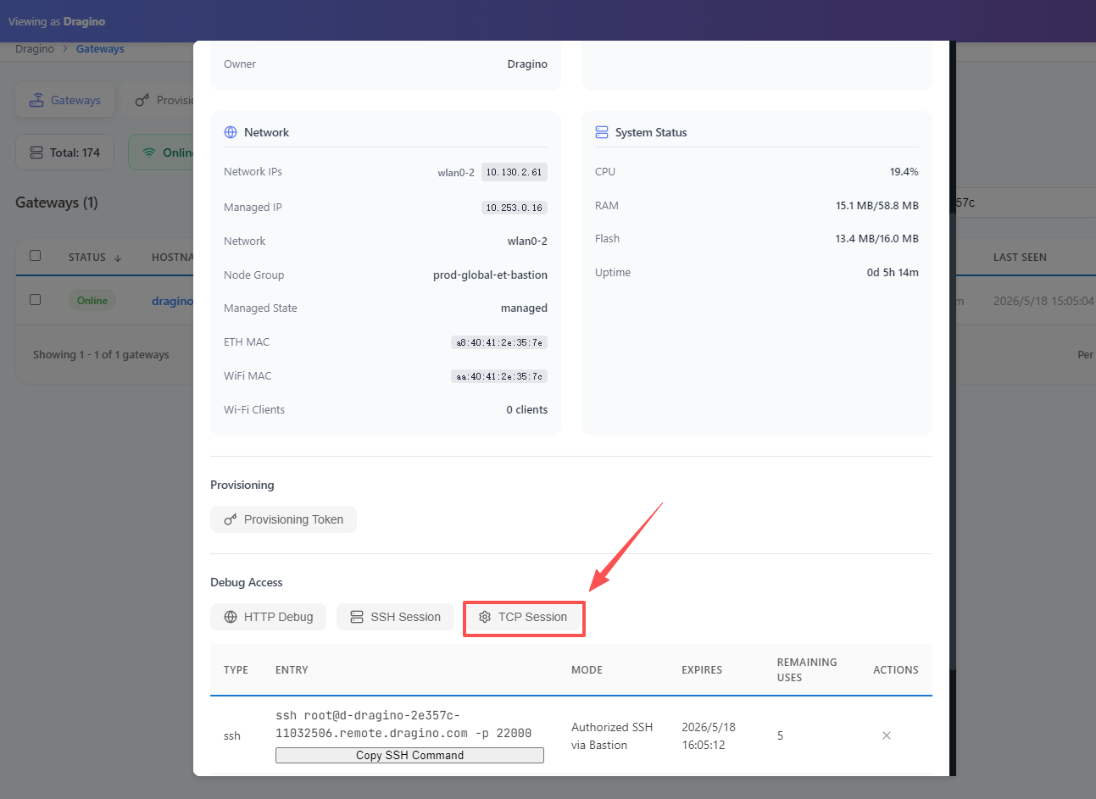Click the REMAINING USES column header
Image resolution: width=1096 pixels, height=799 pixels.
(x=807, y=670)
